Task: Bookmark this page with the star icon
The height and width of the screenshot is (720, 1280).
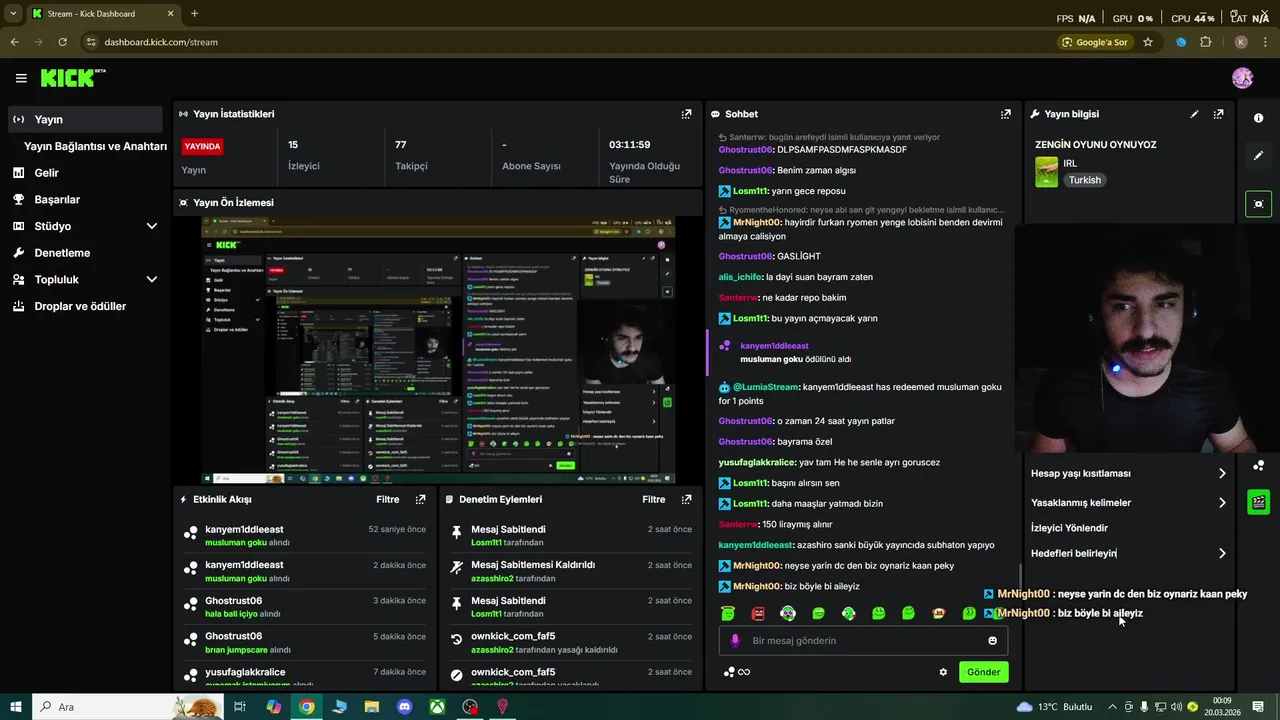Action: click(x=1148, y=42)
